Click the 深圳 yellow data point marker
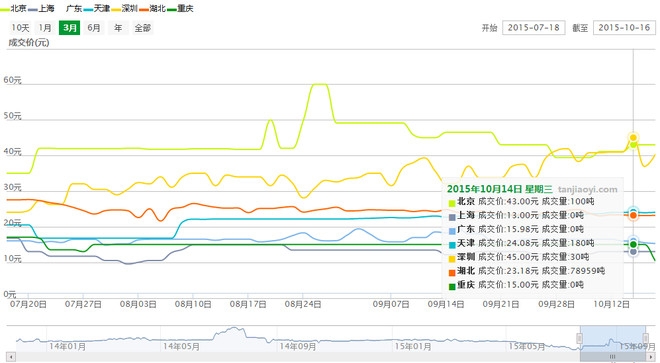660x363 pixels. click(x=633, y=138)
